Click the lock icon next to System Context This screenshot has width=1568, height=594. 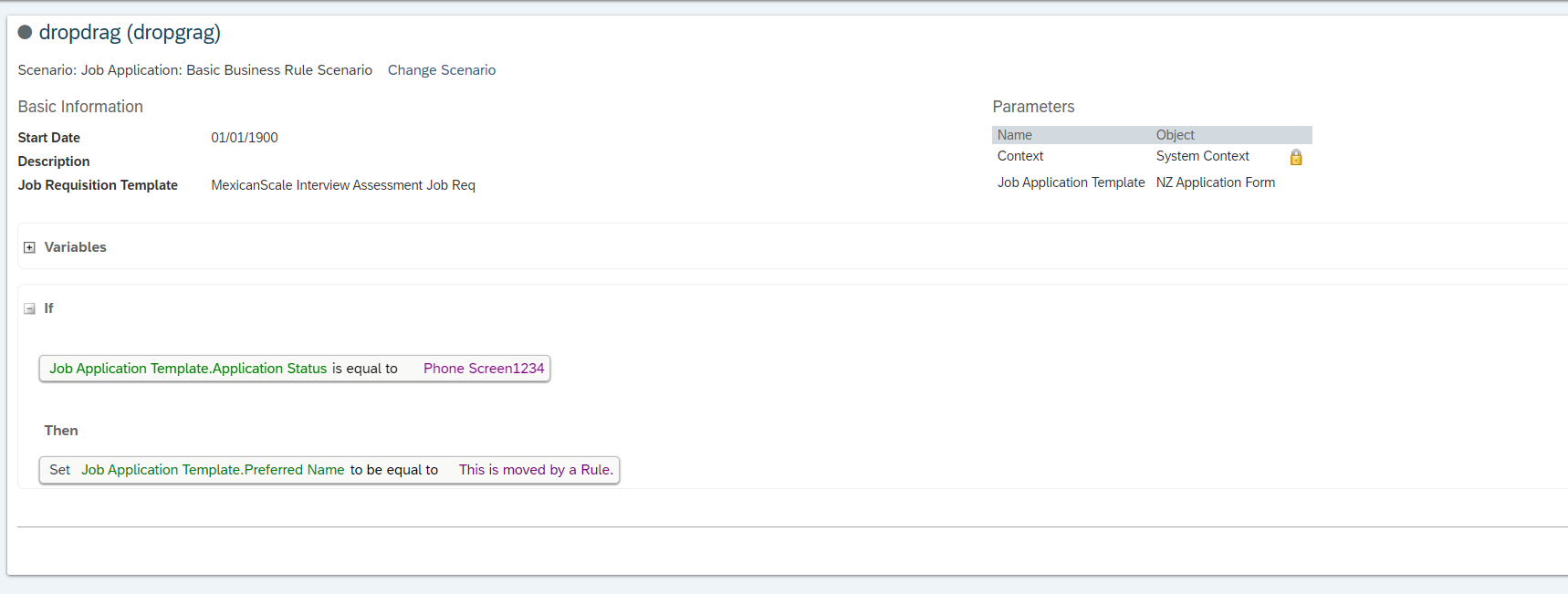pos(1295,157)
